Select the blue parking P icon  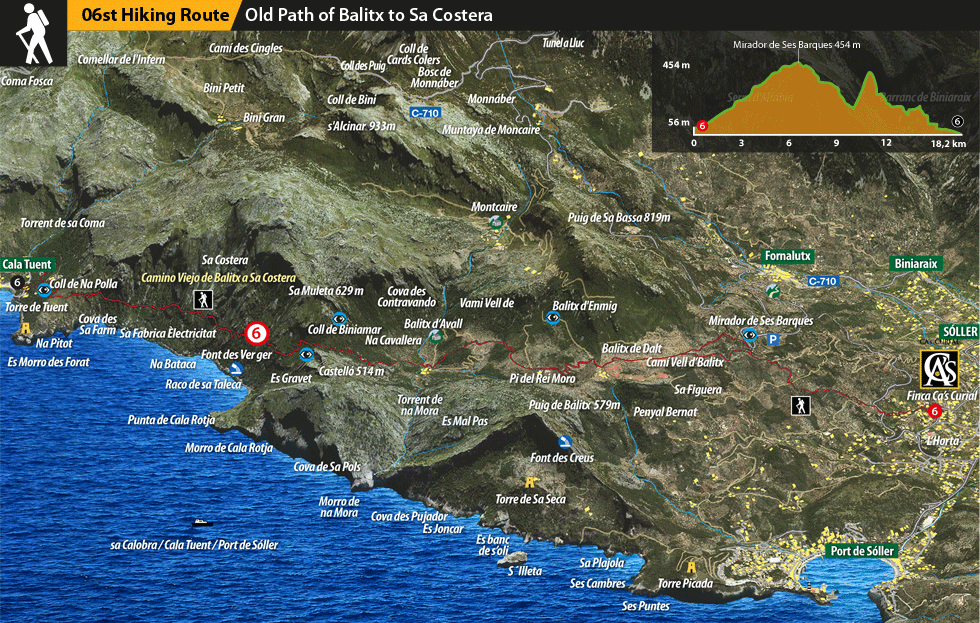click(772, 340)
